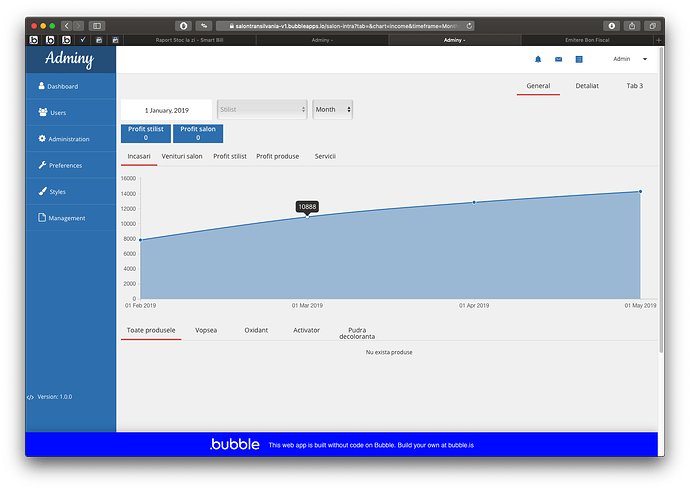690x490 pixels.
Task: Click the 01 May 2019 chart data point
Action: click(640, 191)
